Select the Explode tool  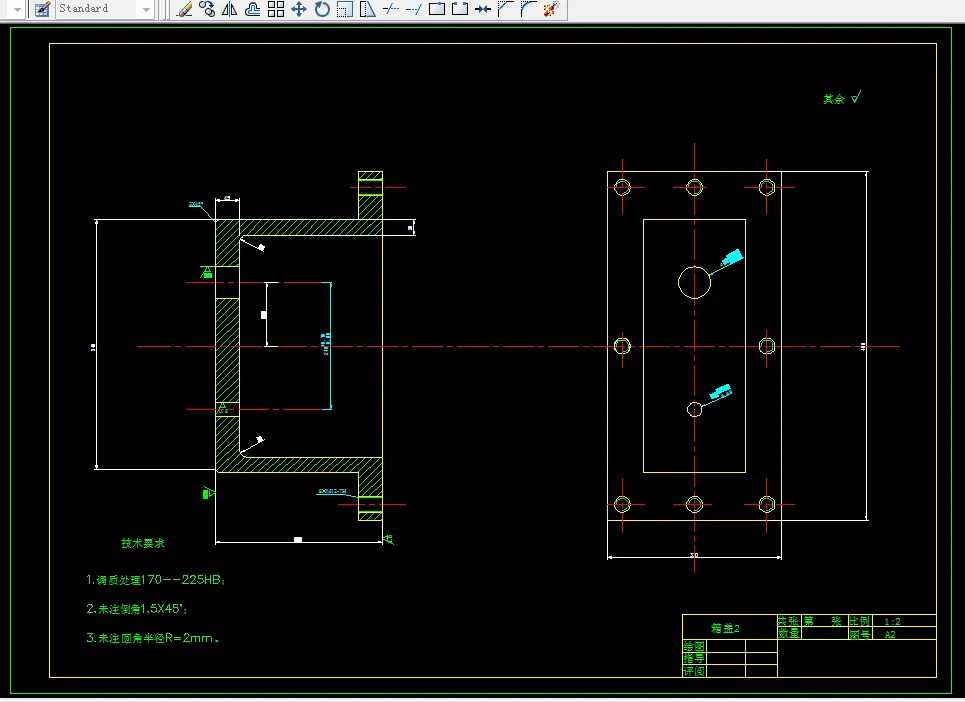551,9
